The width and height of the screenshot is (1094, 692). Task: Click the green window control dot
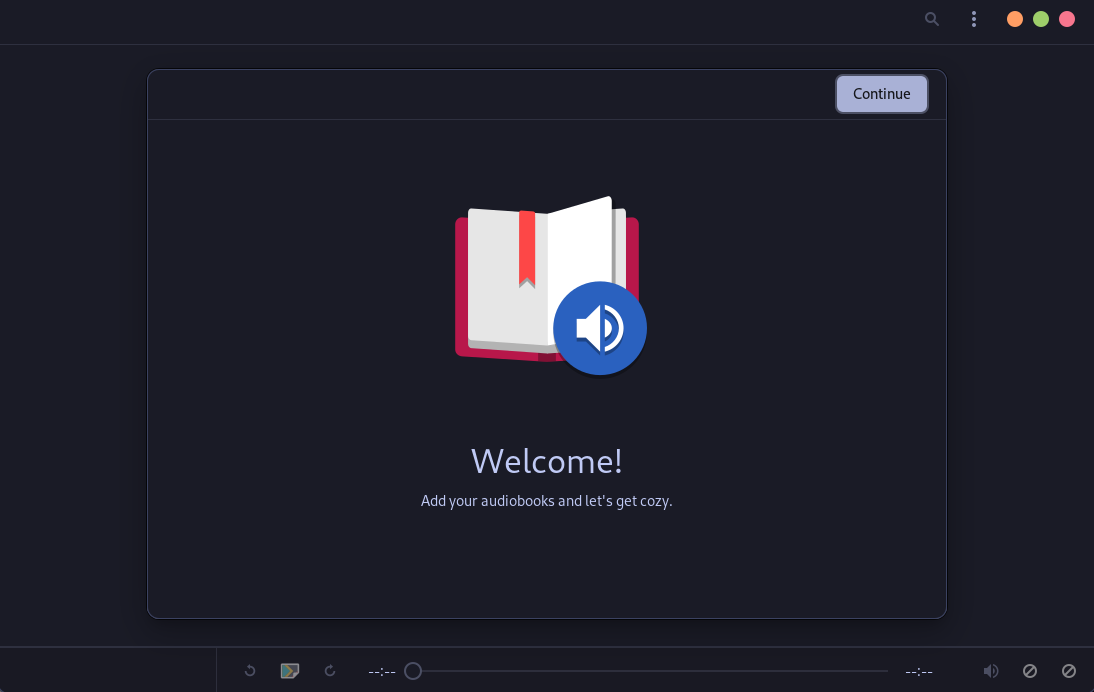pos(1041,18)
